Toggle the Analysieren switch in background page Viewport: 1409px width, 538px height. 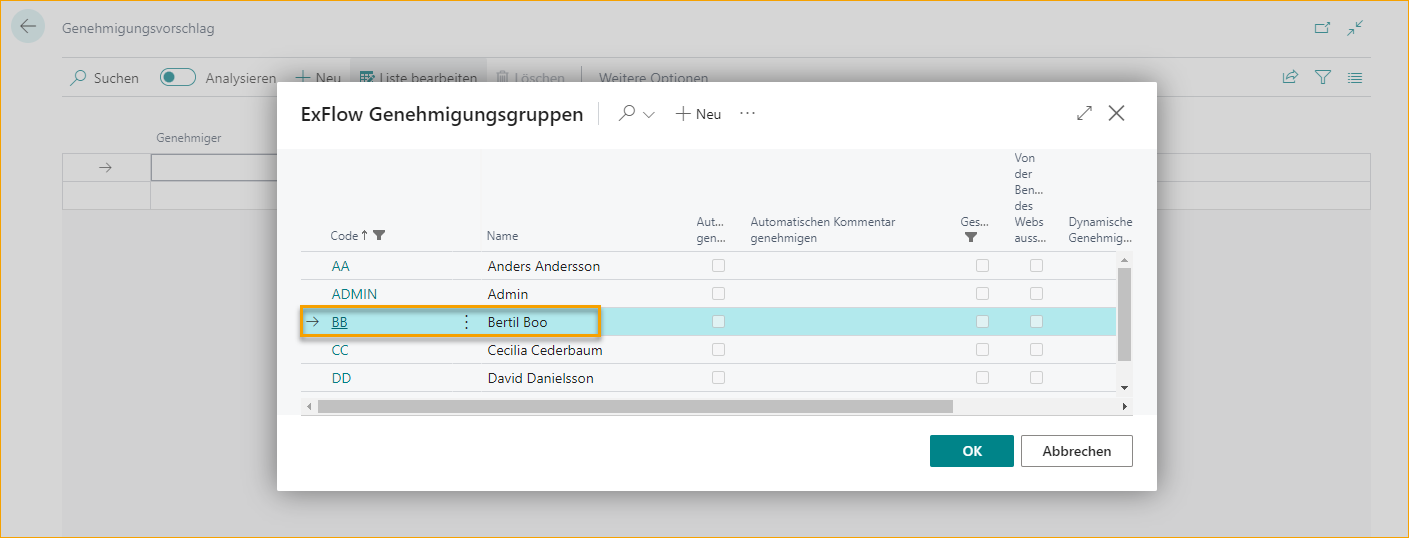pos(178,78)
